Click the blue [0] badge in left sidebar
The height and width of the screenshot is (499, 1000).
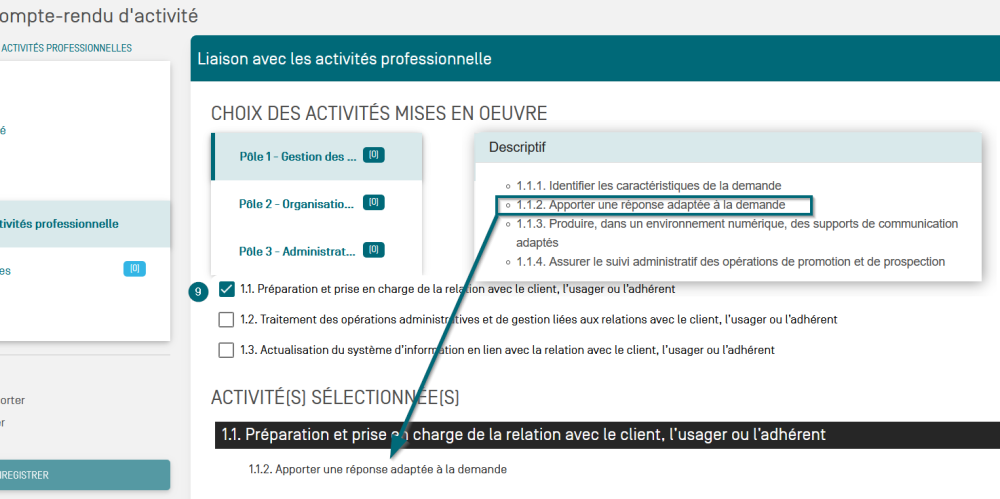click(x=134, y=269)
